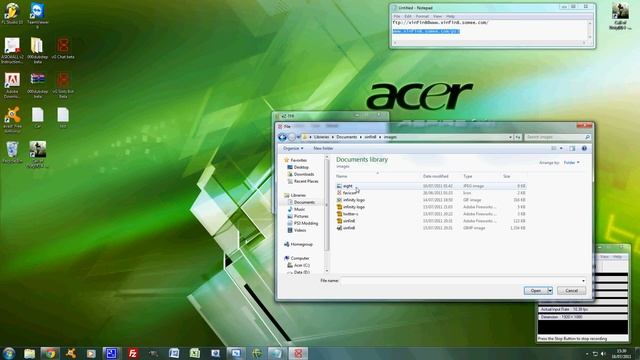Viewport: 640px width, 360px height.
Task: Click the Cancel button
Action: [571, 291]
